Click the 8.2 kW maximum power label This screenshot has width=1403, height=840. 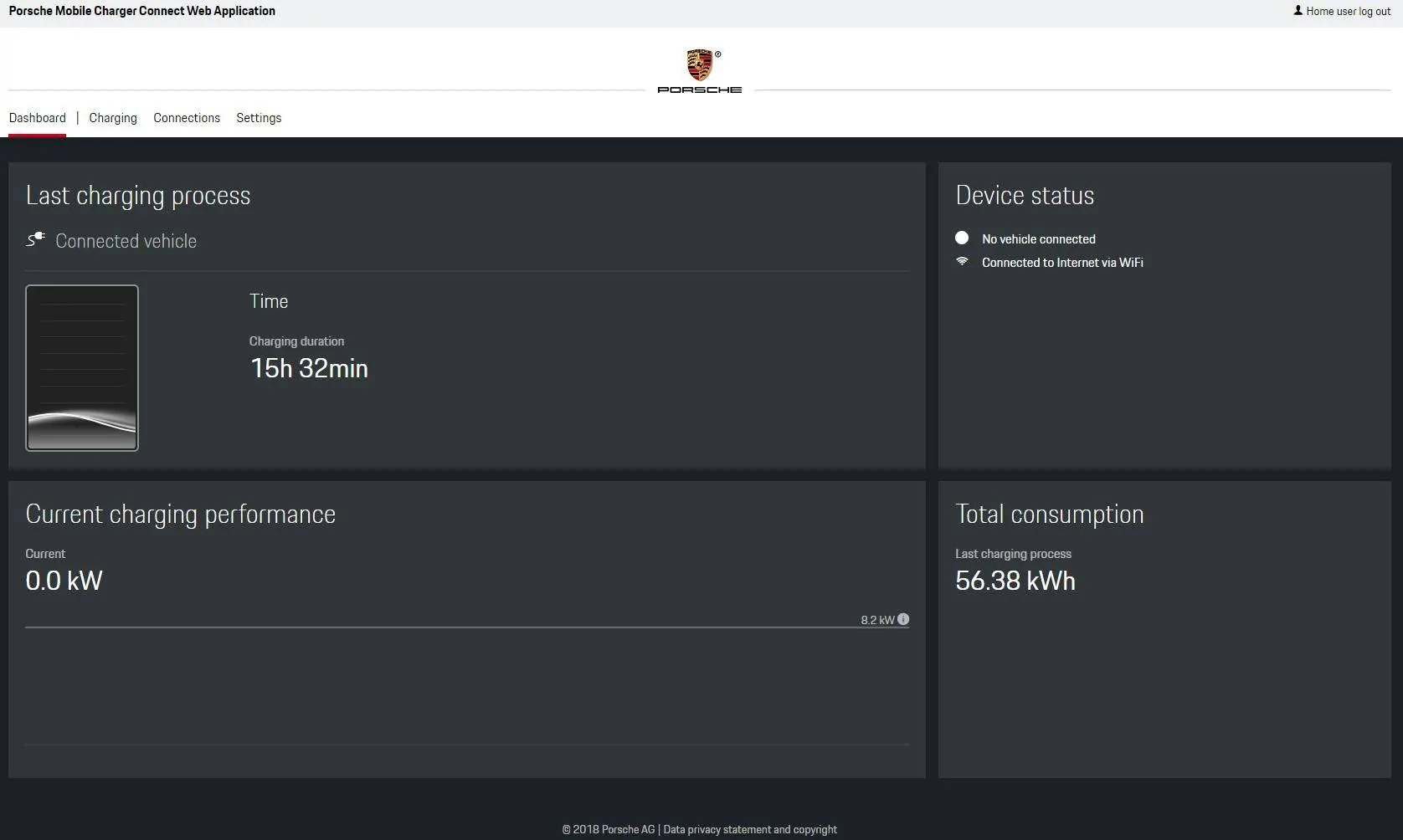coord(877,620)
